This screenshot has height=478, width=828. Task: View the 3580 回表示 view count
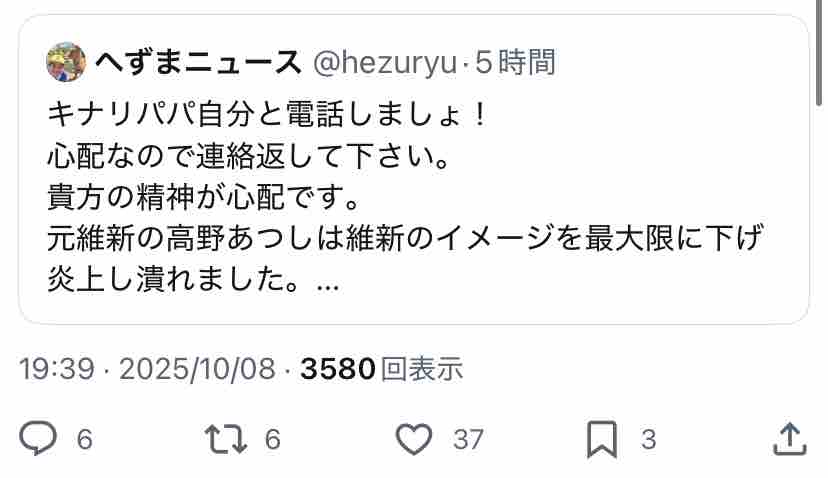[x=382, y=369]
